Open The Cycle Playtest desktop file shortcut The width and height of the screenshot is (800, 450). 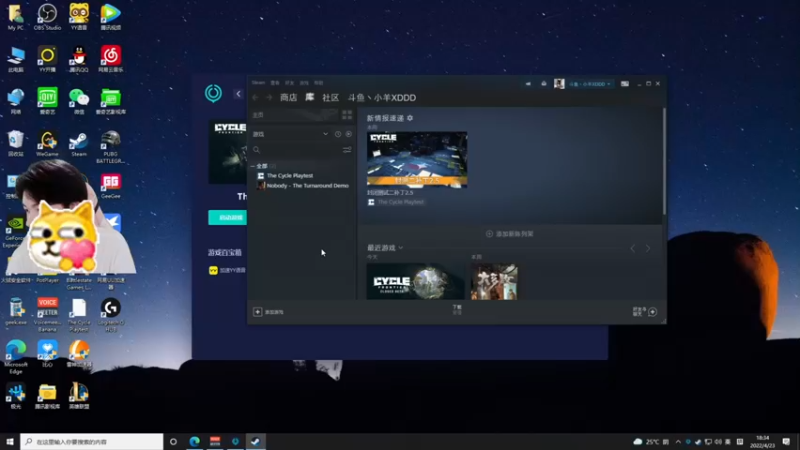(79, 315)
